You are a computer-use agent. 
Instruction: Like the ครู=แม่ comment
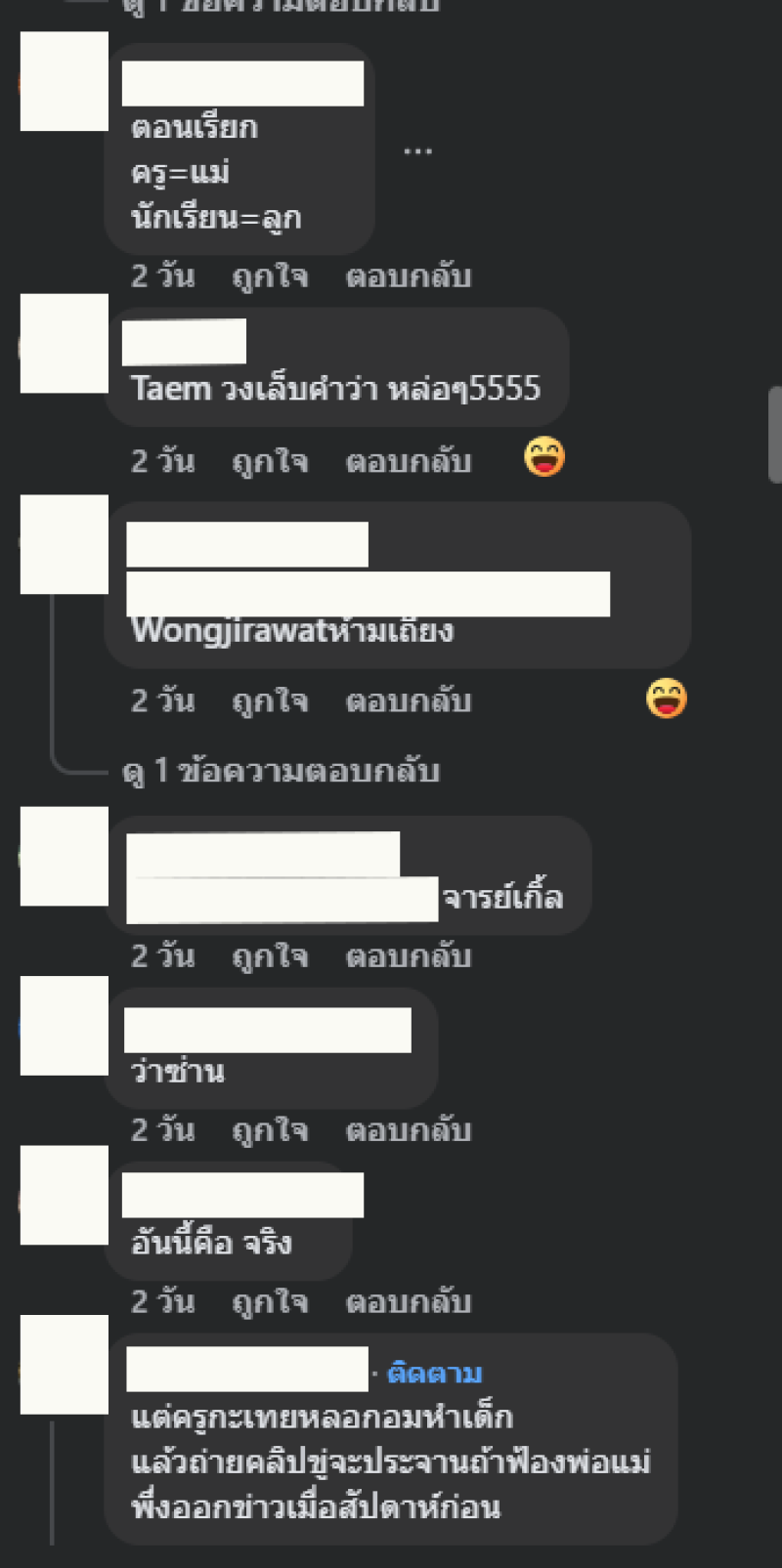pyautogui.click(x=270, y=276)
